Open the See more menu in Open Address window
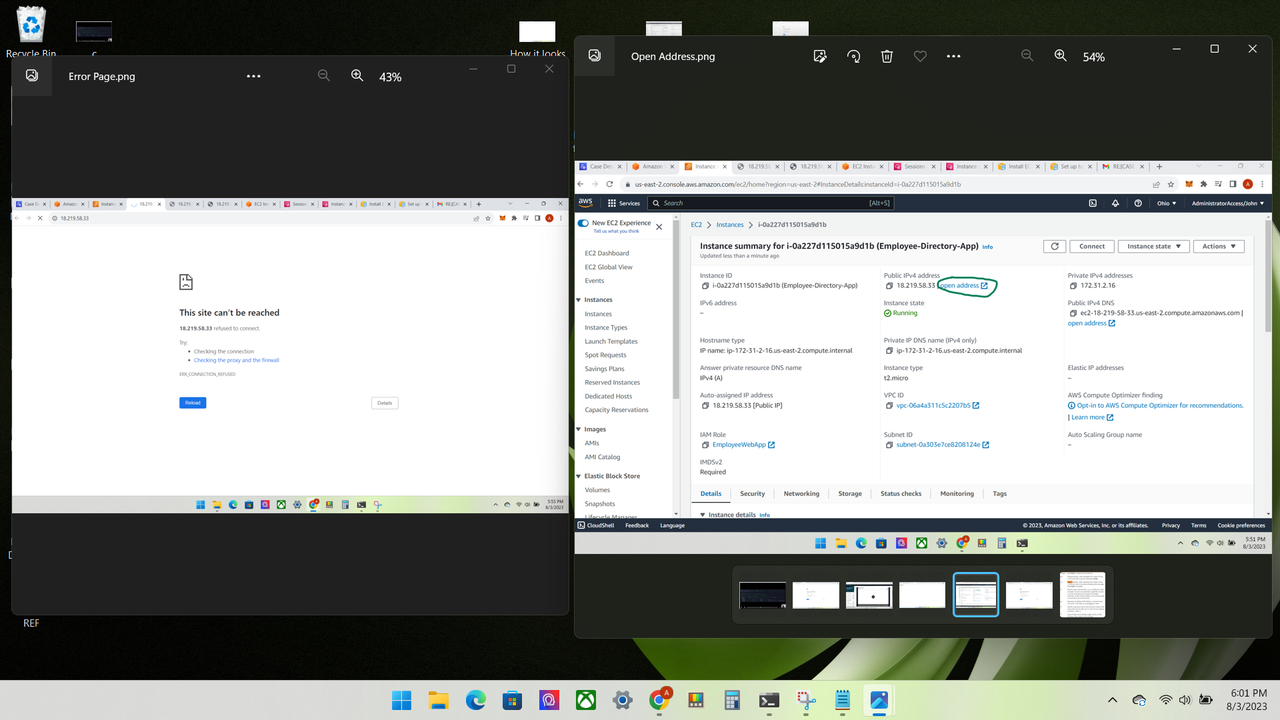Screen dimensions: 1280x720 tap(953, 57)
